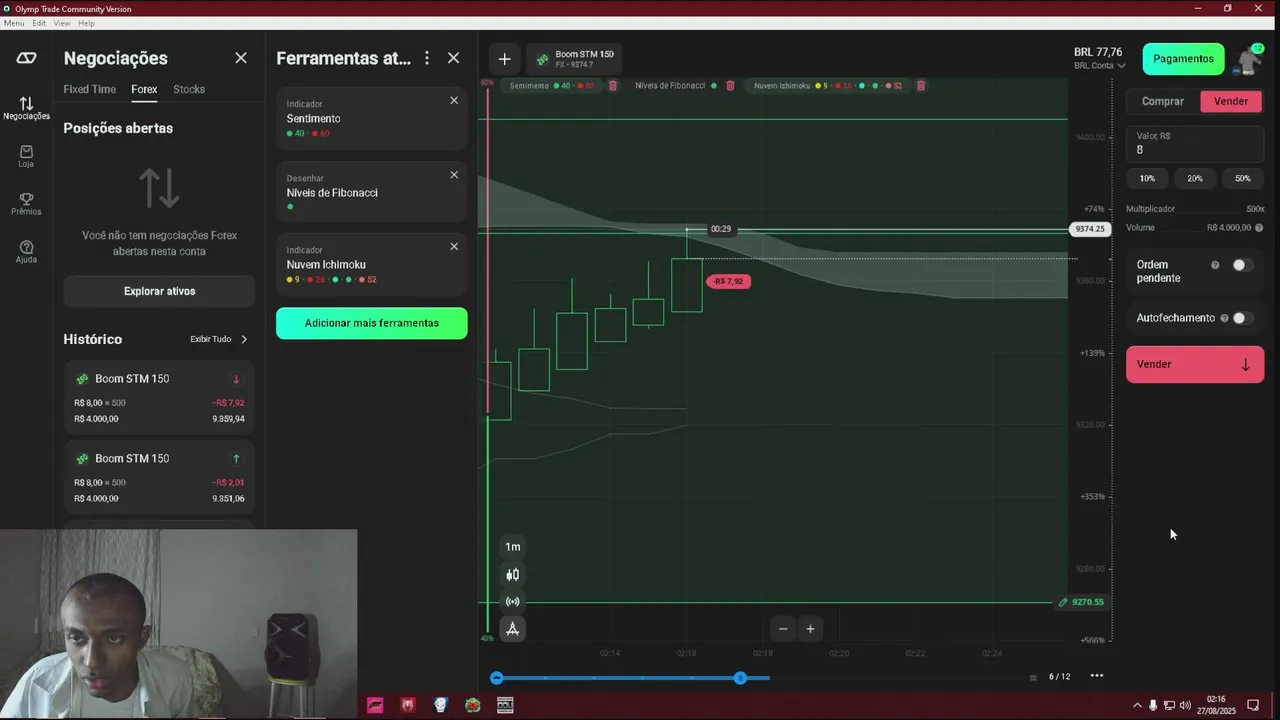Click Adicionar mais ferramentas button

tap(371, 323)
